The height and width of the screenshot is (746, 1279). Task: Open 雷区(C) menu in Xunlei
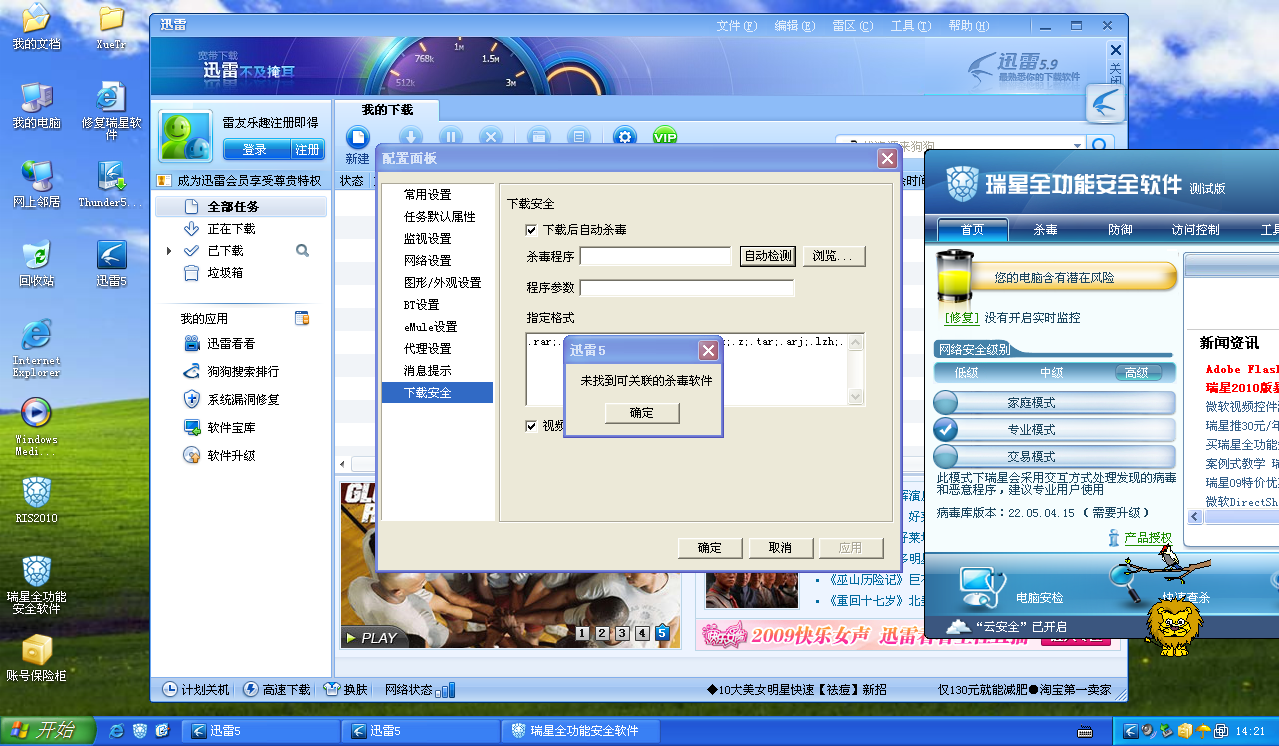click(x=852, y=26)
